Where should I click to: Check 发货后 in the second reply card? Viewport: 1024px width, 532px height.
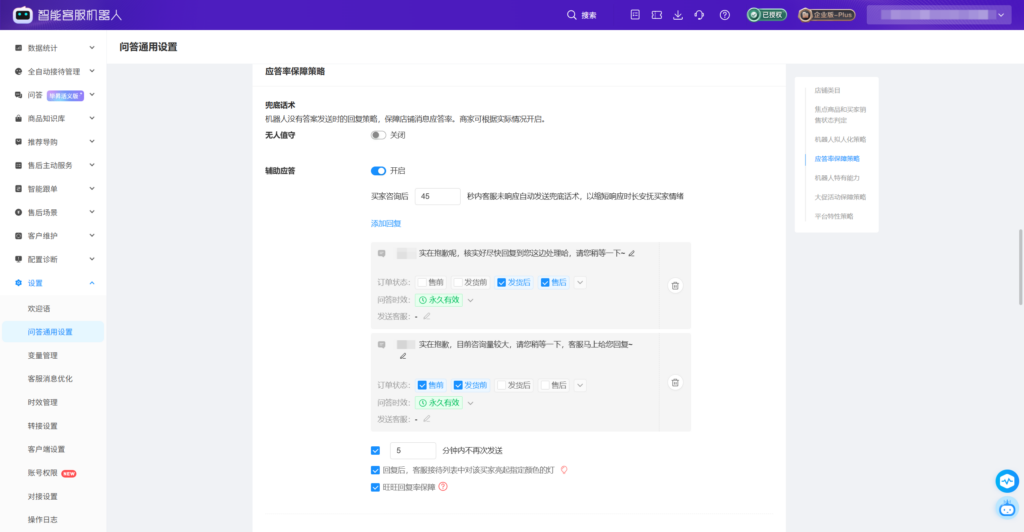(x=502, y=385)
